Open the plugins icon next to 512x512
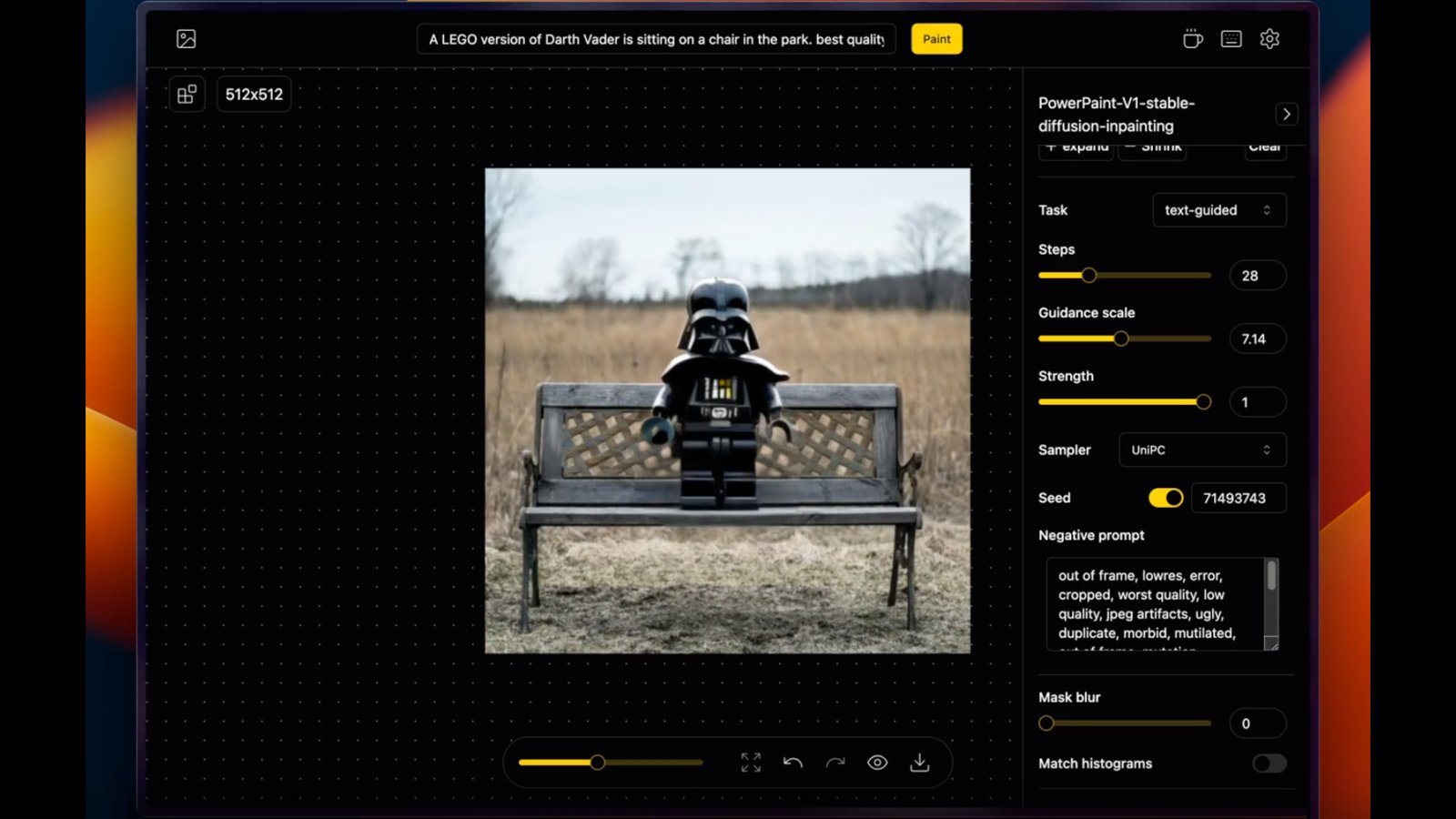Image resolution: width=1456 pixels, height=819 pixels. pyautogui.click(x=187, y=95)
